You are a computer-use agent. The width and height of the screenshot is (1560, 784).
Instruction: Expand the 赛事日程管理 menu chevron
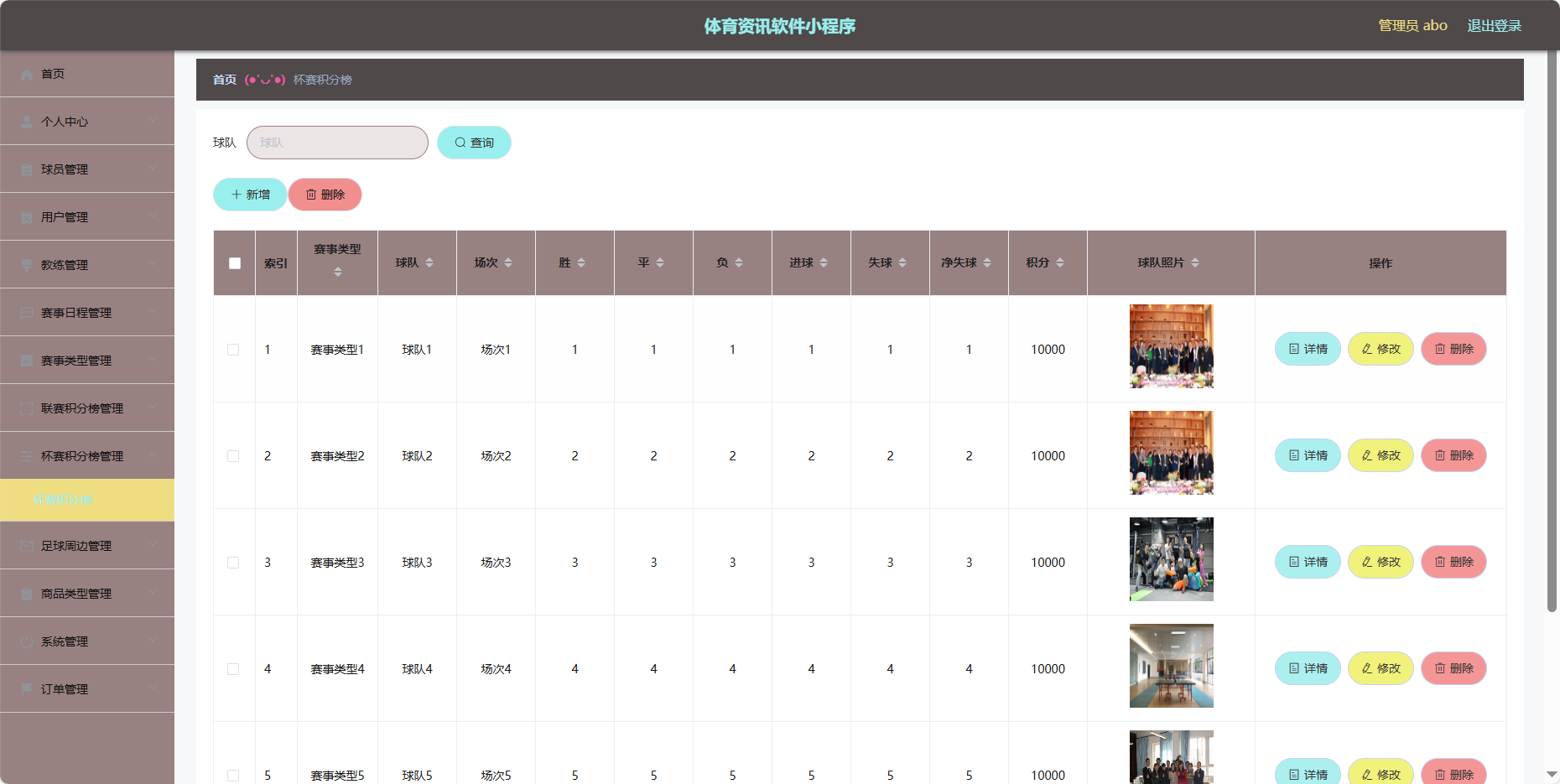(x=153, y=312)
